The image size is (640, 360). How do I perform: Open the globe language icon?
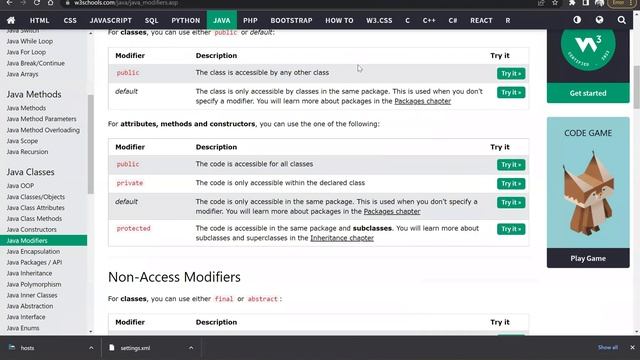[x=599, y=20]
